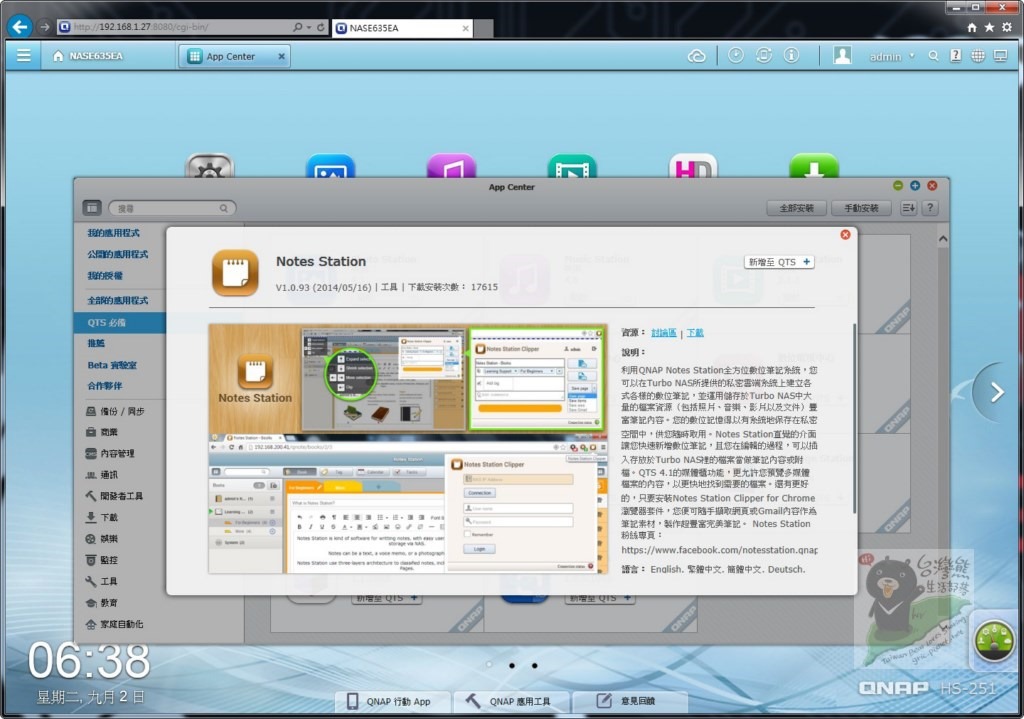This screenshot has width=1024, height=719.
Task: Focus the App Center search field
Action: click(x=172, y=208)
